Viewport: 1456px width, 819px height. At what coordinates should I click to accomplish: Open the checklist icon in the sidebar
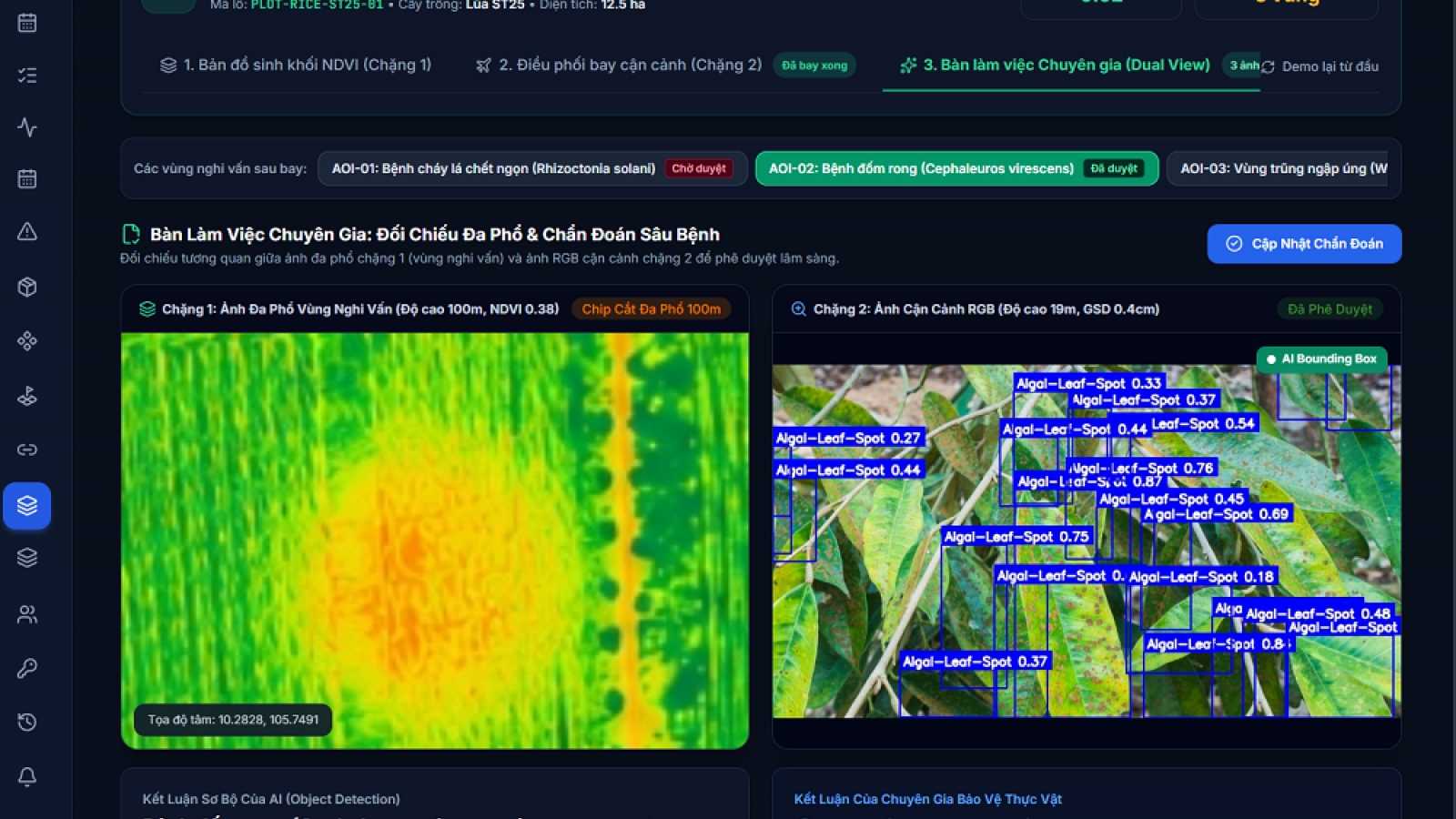(x=27, y=75)
